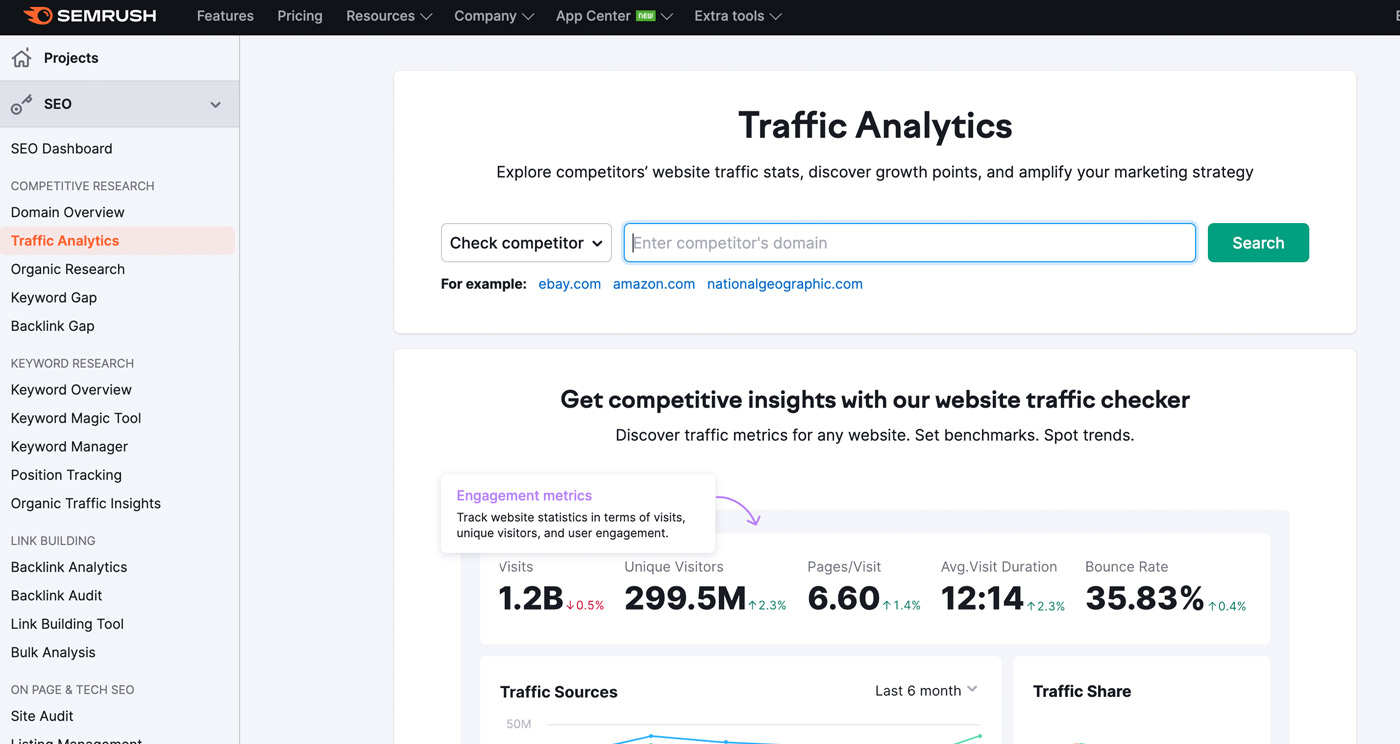
Task: Open Keyword Overview
Action: point(71,390)
